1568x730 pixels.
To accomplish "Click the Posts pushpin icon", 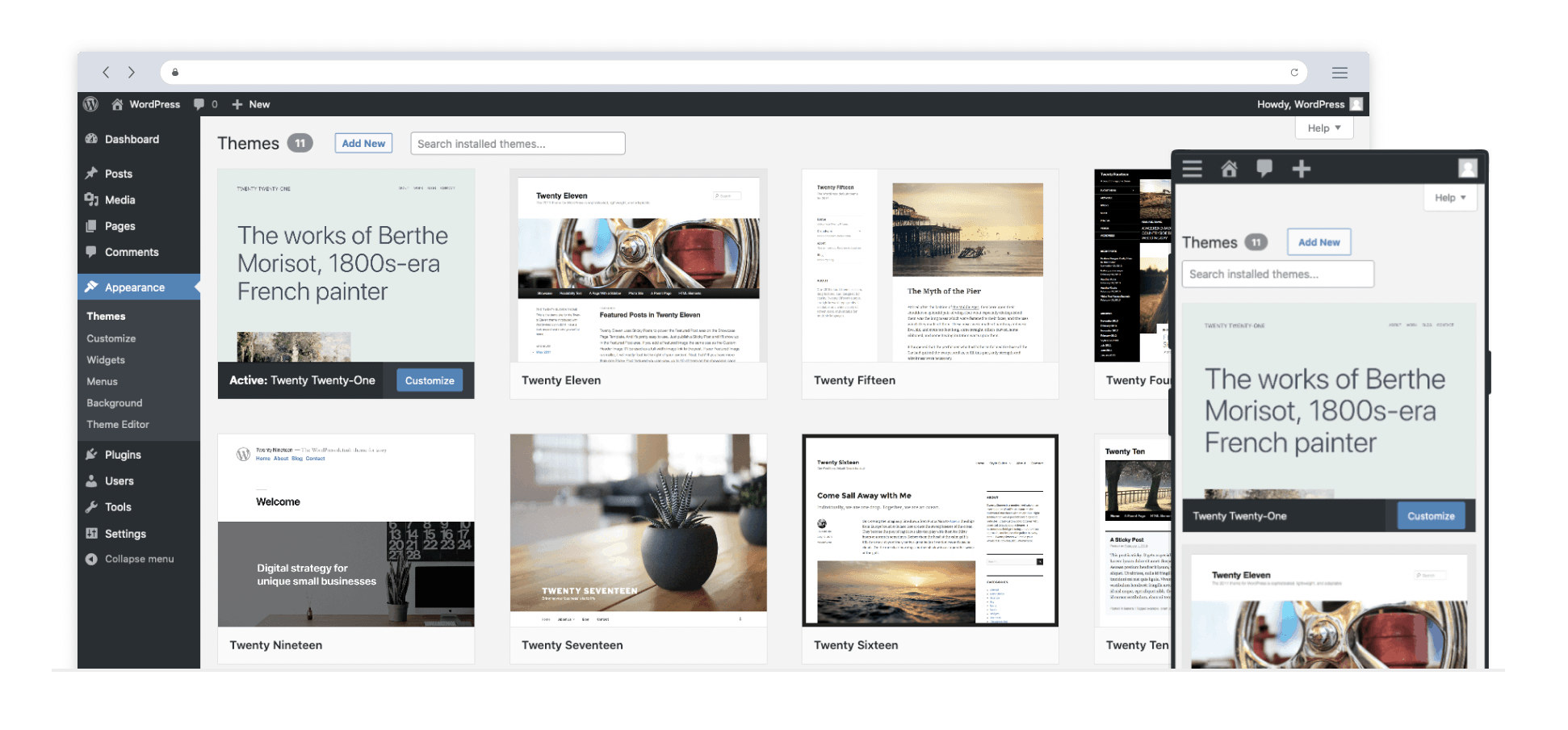I will (x=91, y=174).
